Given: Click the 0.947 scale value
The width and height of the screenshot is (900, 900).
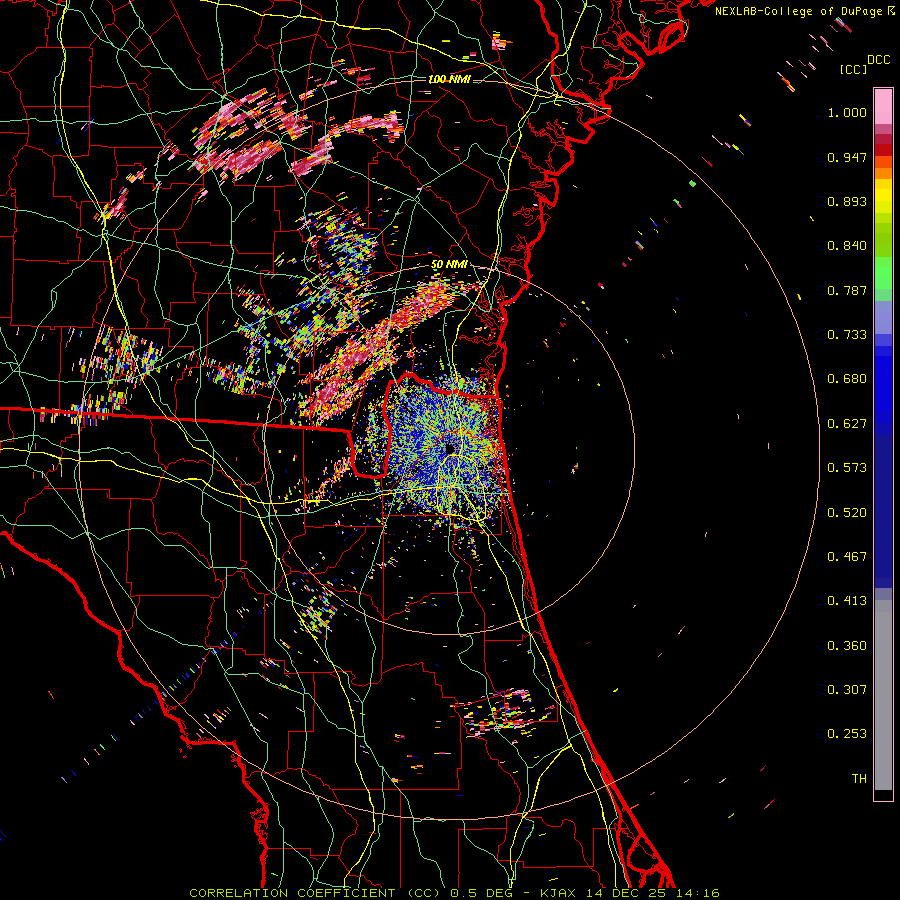Looking at the screenshot, I should [x=847, y=157].
